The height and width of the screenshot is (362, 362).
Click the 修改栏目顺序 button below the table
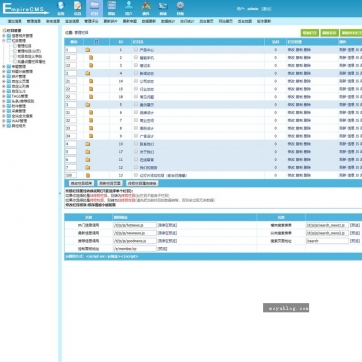tap(81, 183)
